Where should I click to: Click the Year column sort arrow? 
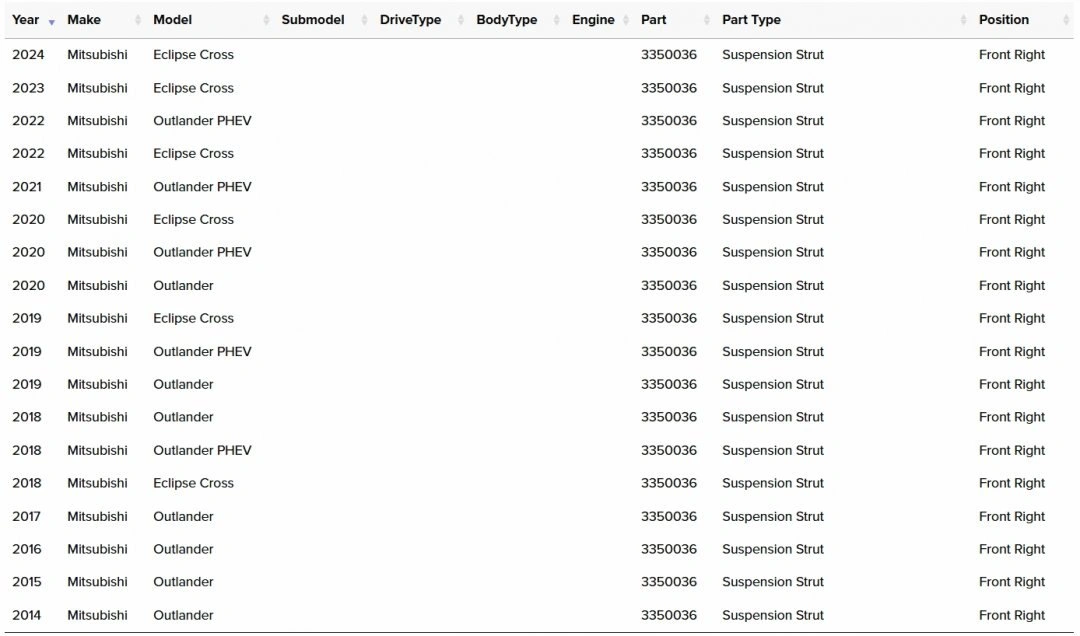tap(52, 21)
